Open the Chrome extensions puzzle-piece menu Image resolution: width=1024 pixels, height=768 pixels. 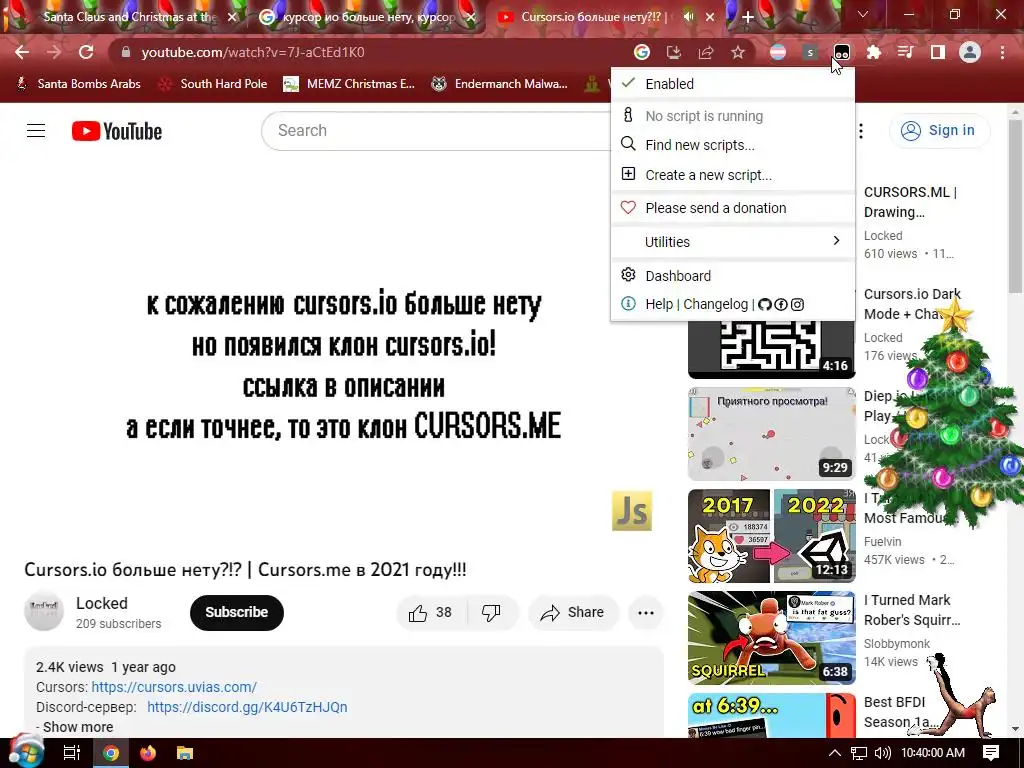pyautogui.click(x=874, y=52)
